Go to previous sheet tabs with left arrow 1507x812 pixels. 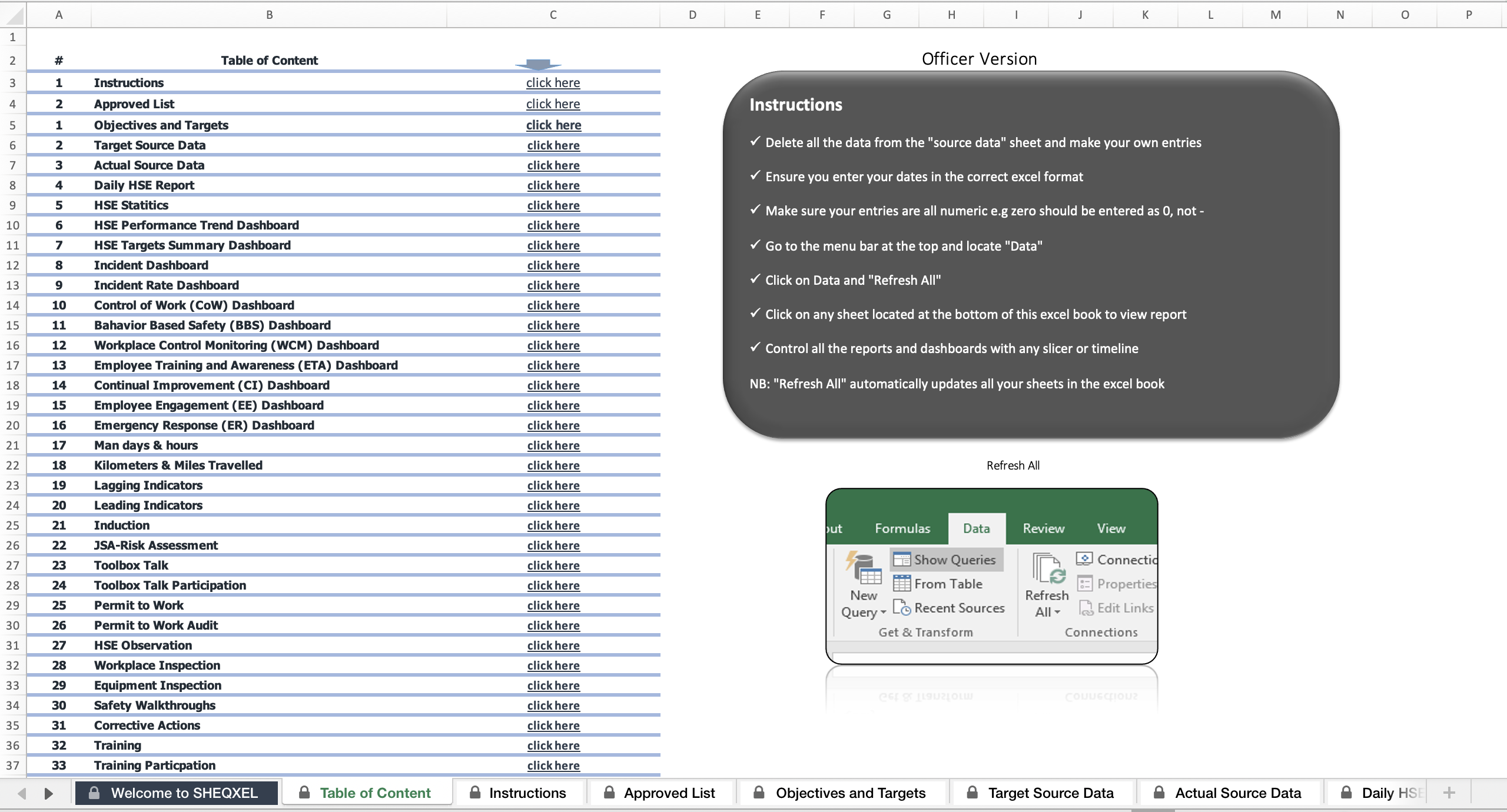click(x=22, y=793)
